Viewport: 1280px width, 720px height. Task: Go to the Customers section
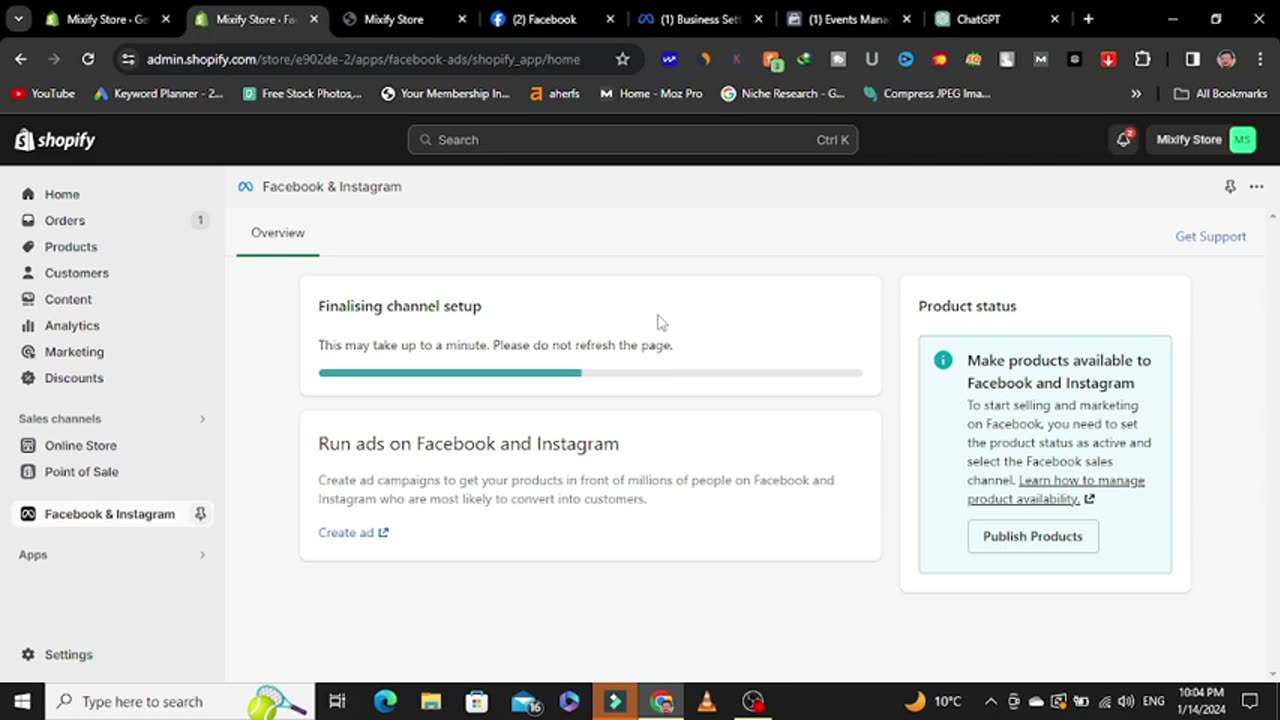pyautogui.click(x=76, y=273)
